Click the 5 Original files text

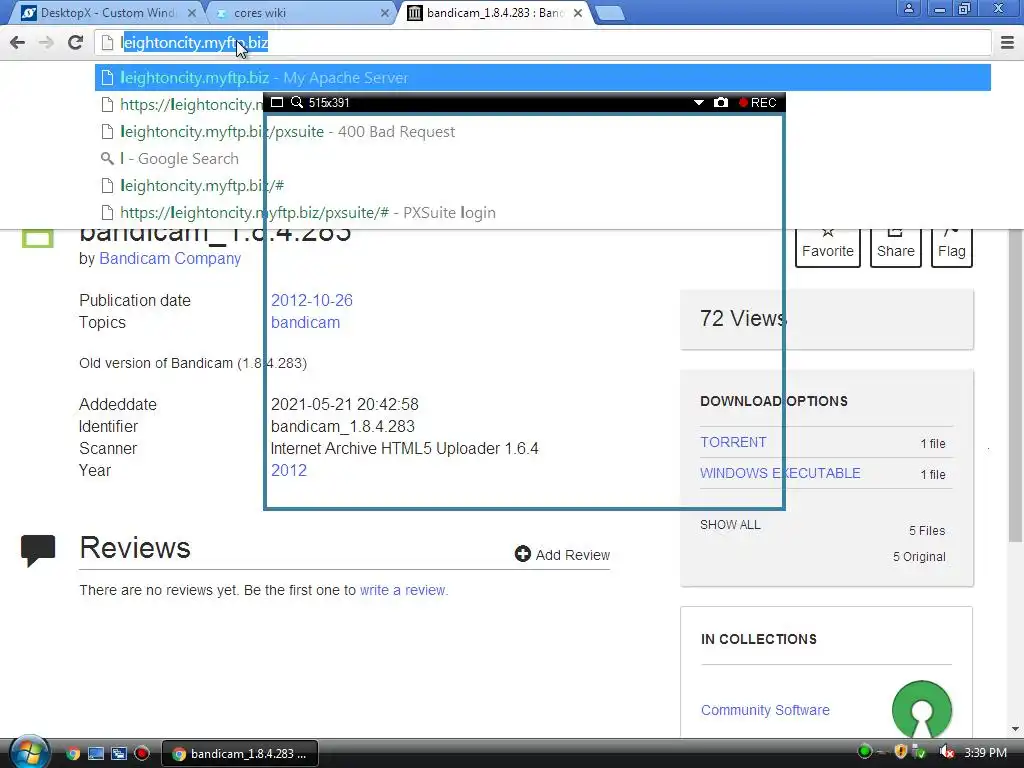pos(919,556)
